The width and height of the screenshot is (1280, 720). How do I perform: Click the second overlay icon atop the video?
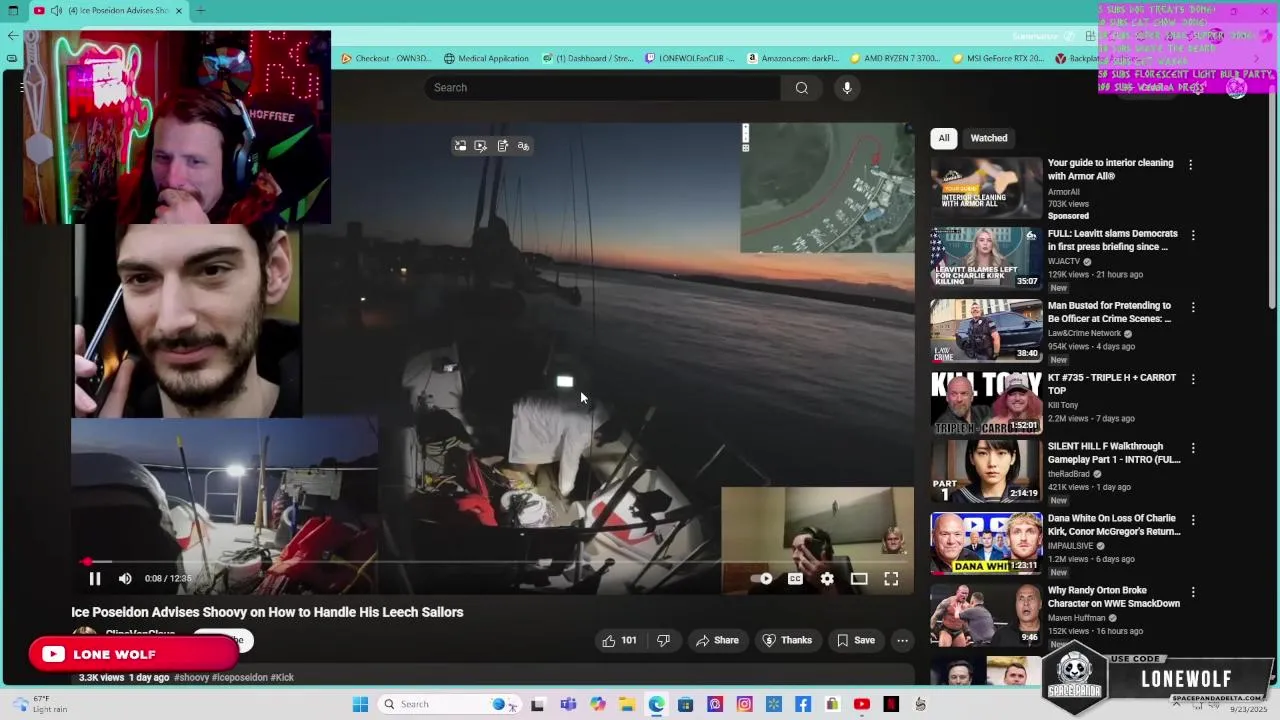coord(481,146)
